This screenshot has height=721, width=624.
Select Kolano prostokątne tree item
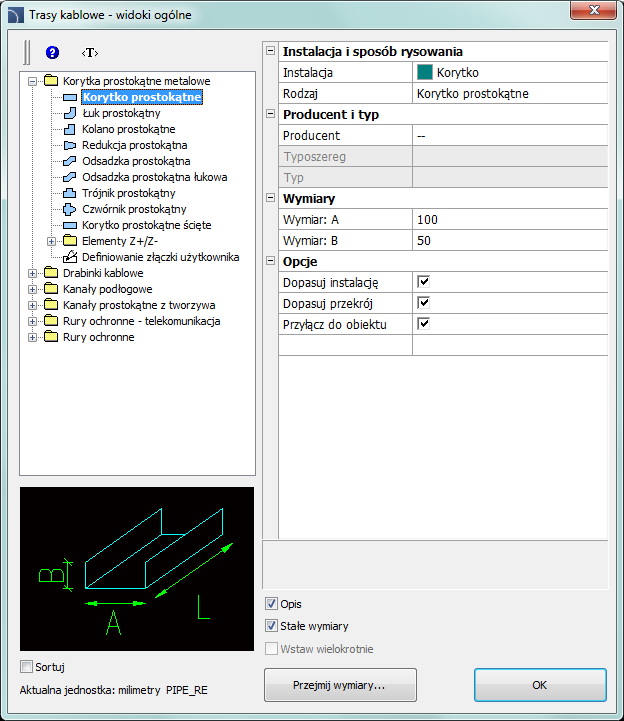click(129, 129)
